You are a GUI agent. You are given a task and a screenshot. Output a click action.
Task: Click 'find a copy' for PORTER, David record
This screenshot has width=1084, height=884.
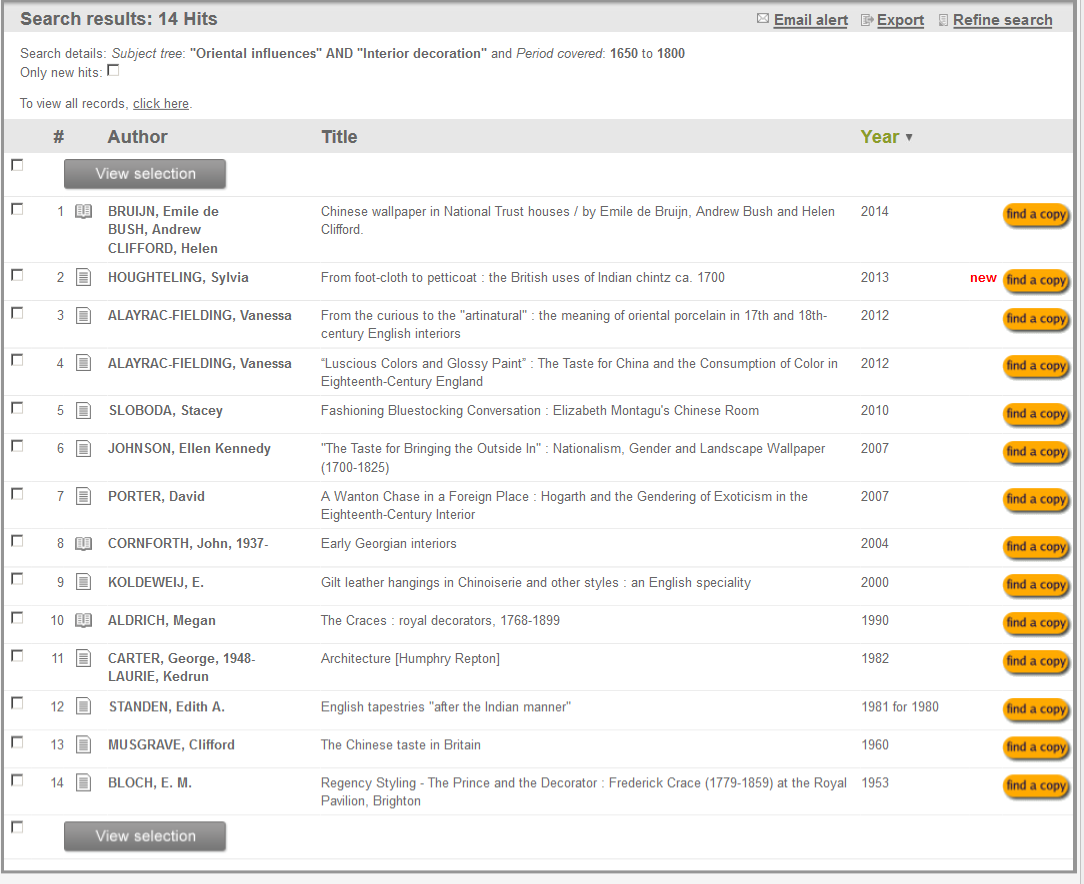(x=1036, y=499)
